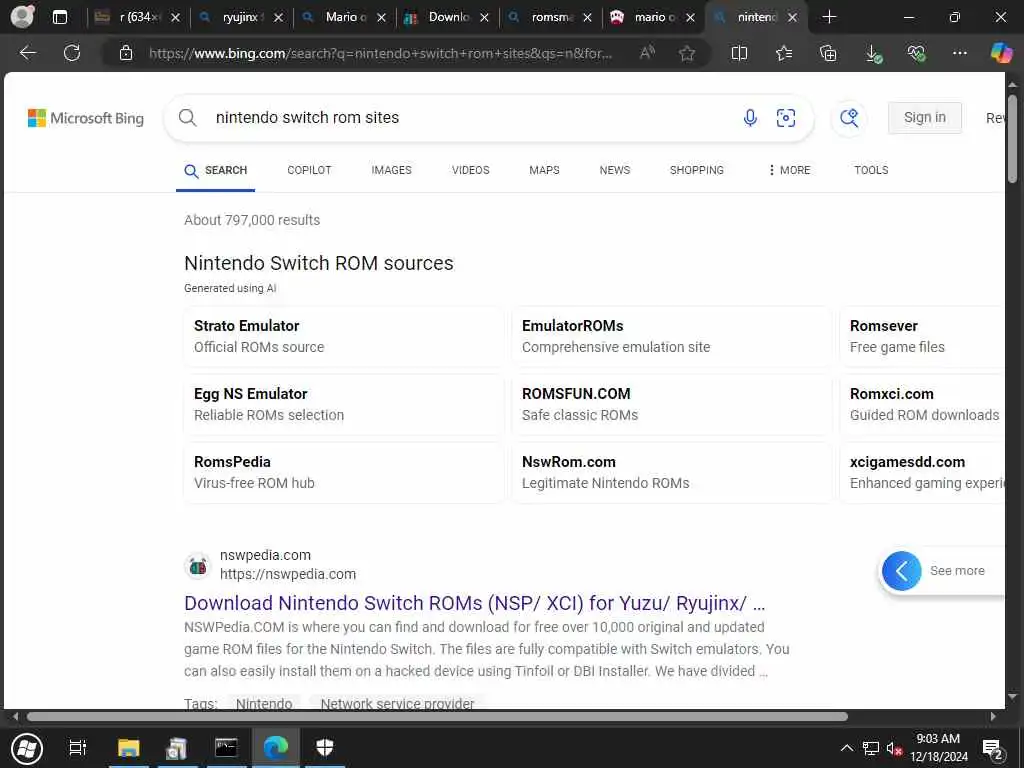View site information lock icon

pyautogui.click(x=126, y=53)
